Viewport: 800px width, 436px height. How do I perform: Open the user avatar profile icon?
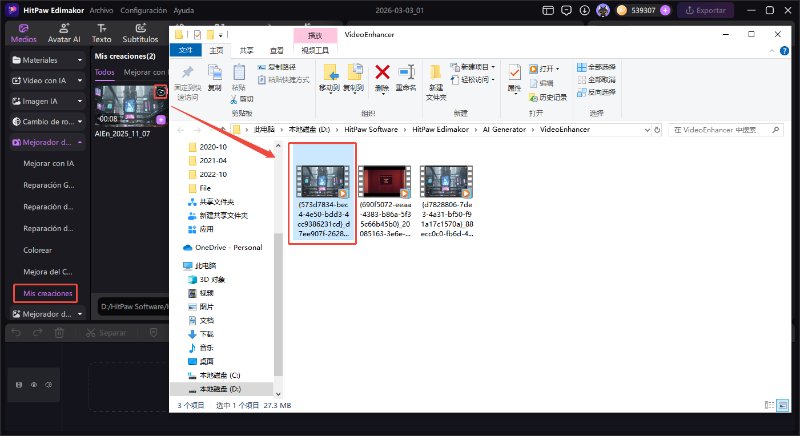coord(603,10)
